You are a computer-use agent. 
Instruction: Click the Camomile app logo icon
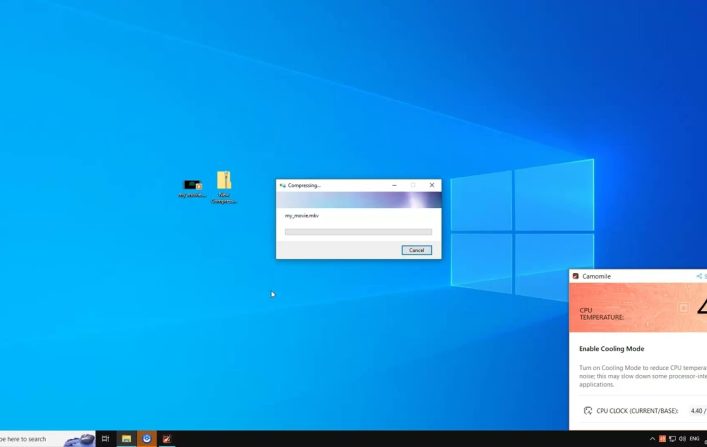click(575, 275)
